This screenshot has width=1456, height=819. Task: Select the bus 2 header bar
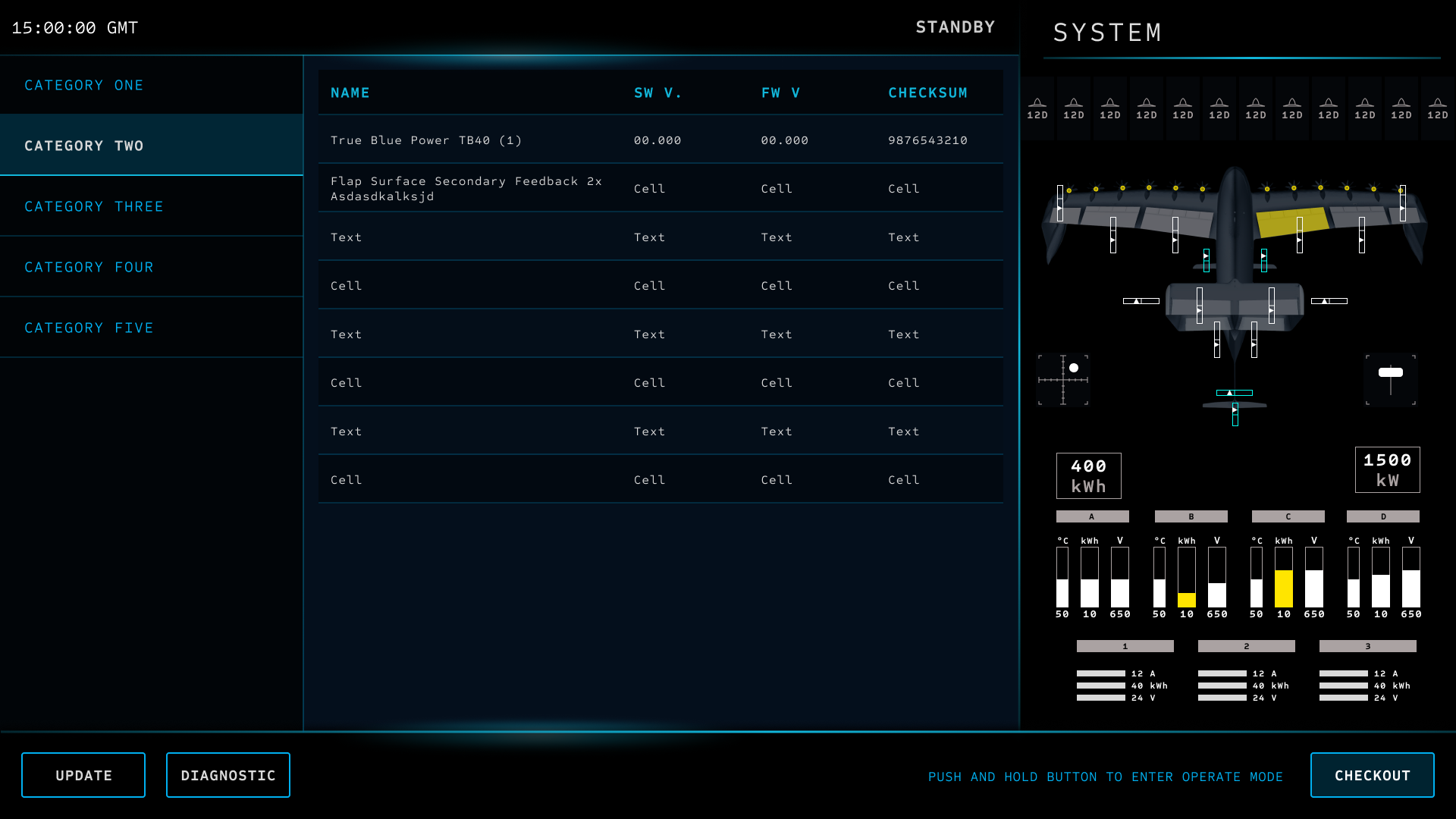click(1246, 646)
